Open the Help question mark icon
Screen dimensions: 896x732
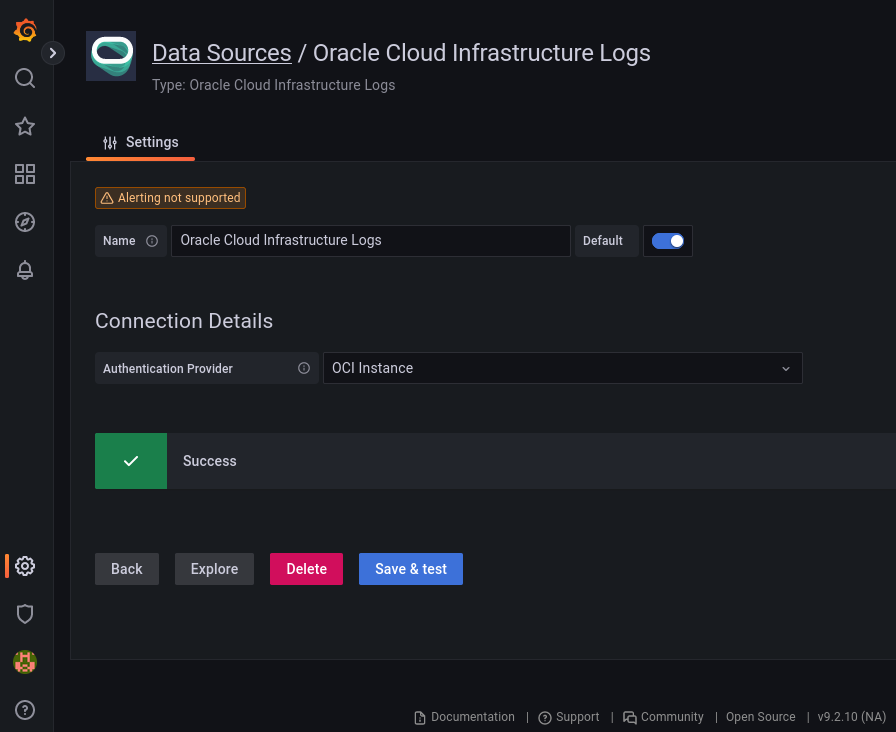tap(25, 710)
